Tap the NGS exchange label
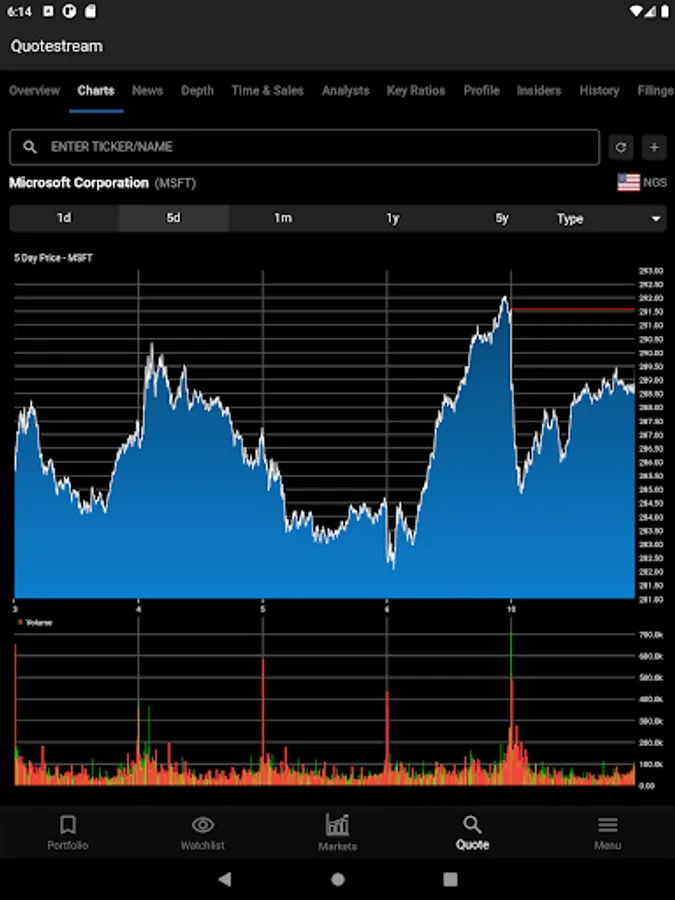The width and height of the screenshot is (675, 900). point(655,183)
